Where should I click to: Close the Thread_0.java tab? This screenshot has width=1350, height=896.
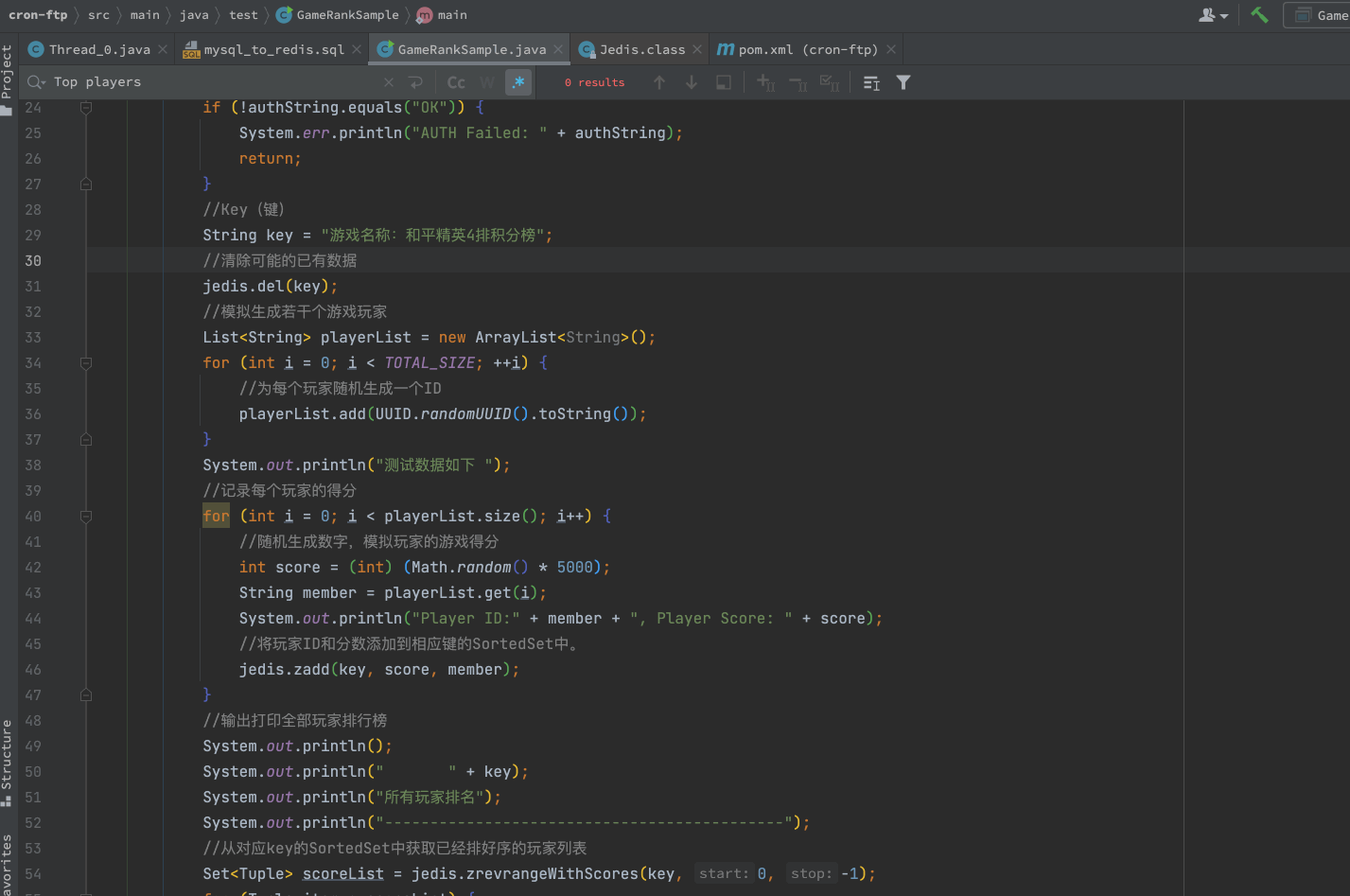pos(163,49)
